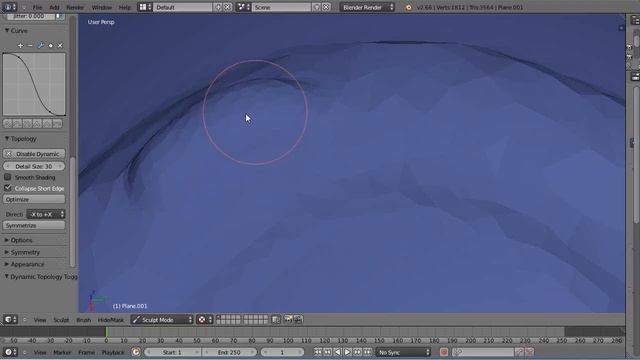Click the Start frame field
The height and width of the screenshot is (360, 640).
click(172, 352)
